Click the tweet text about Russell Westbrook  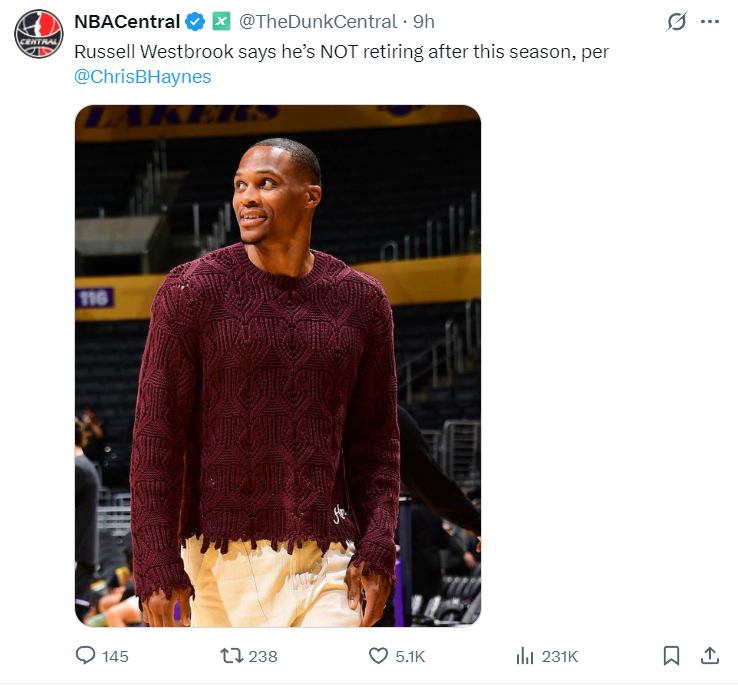(340, 52)
